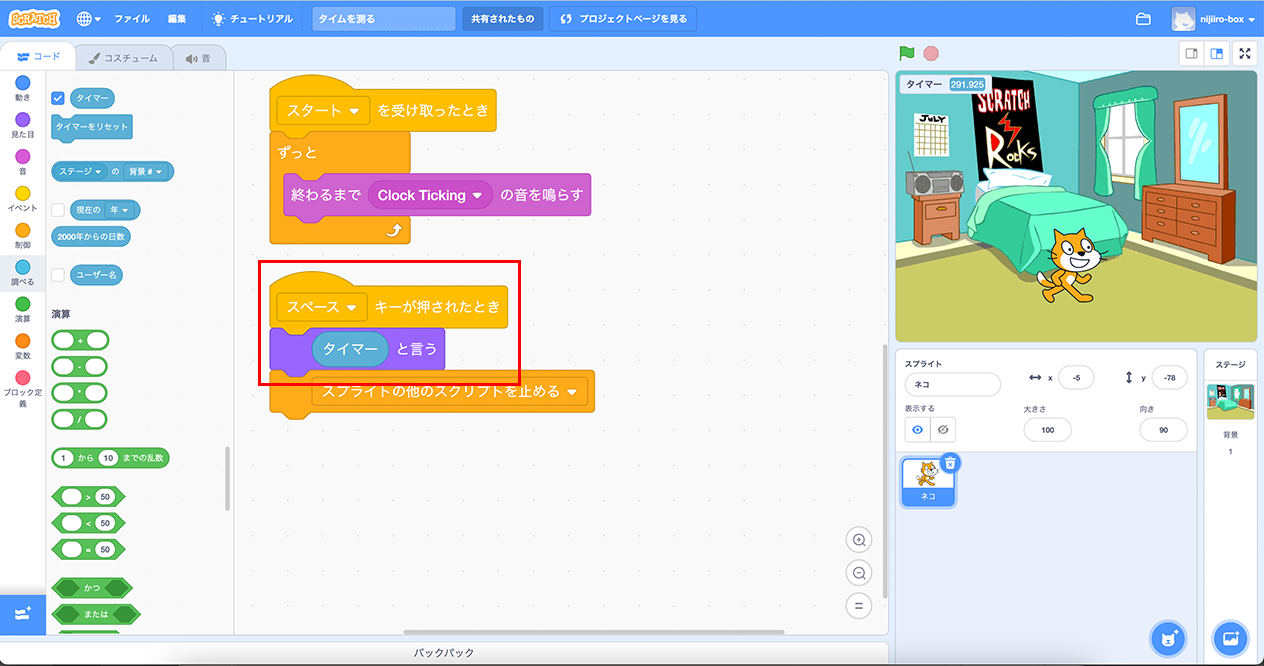Expand the language globe menu
The image size is (1264, 666).
[88, 19]
